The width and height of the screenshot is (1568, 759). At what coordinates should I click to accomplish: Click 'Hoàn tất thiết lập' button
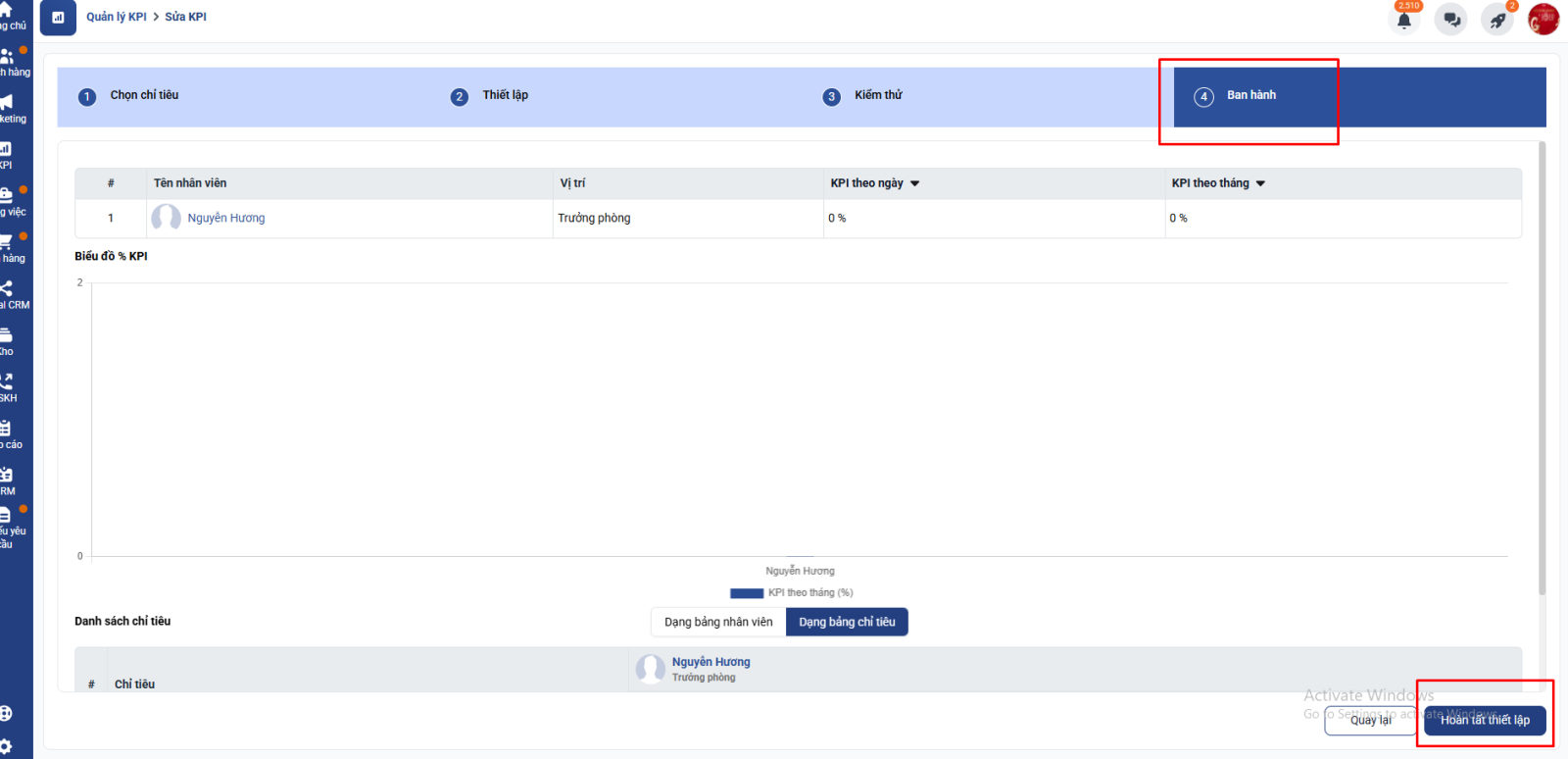tap(1485, 720)
